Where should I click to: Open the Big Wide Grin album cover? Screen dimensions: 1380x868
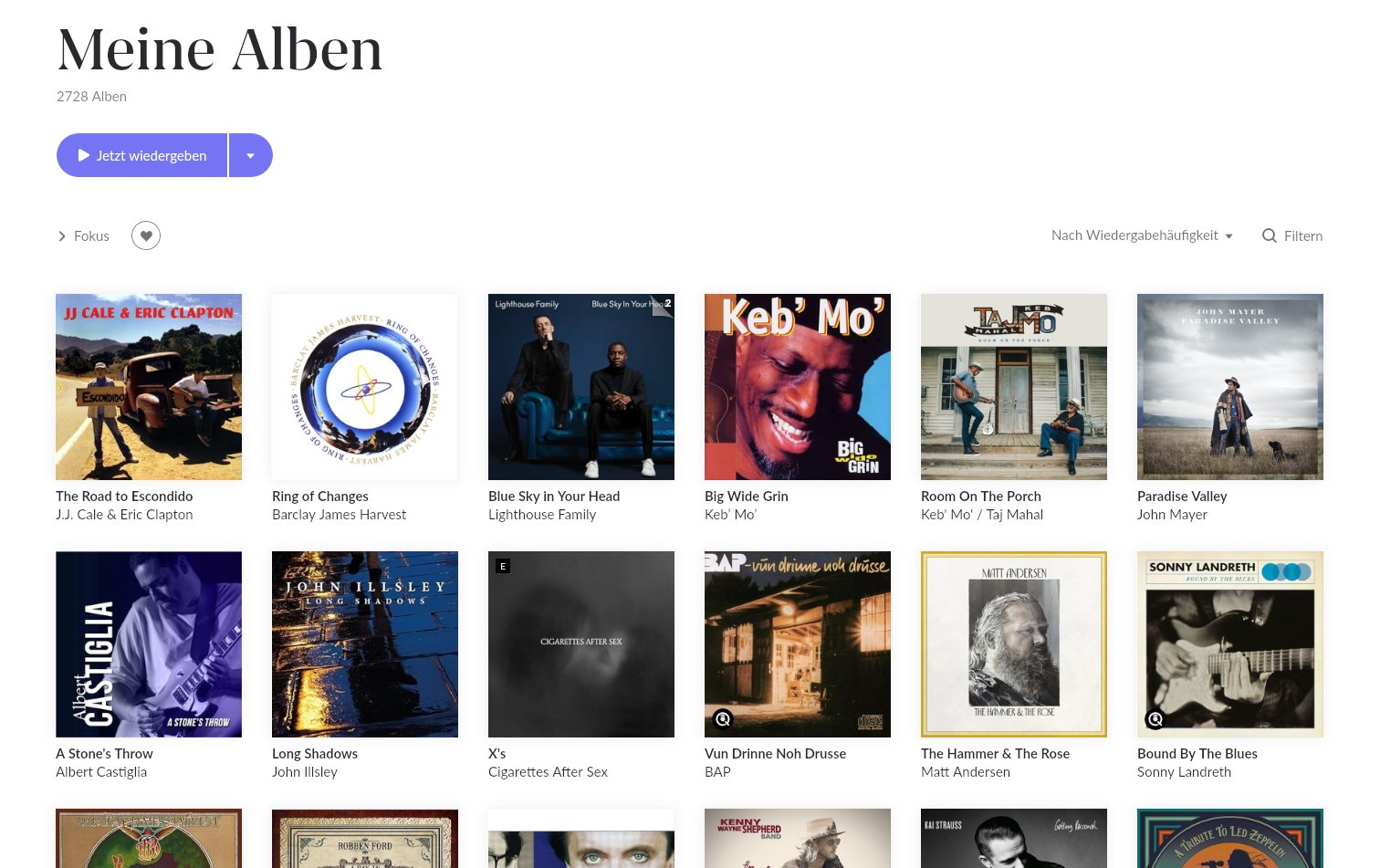click(798, 387)
